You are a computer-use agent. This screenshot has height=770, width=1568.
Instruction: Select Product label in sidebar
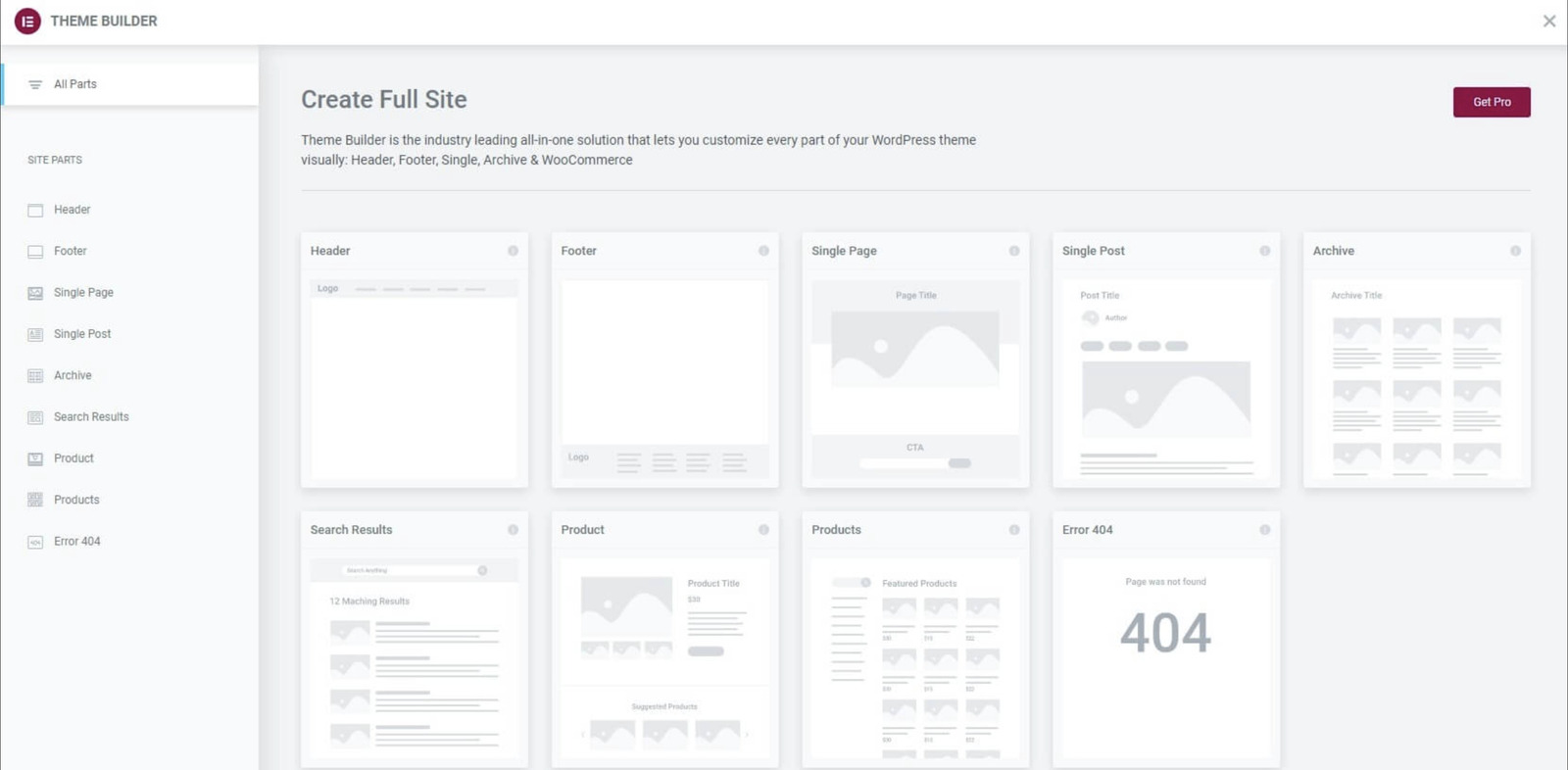73,458
